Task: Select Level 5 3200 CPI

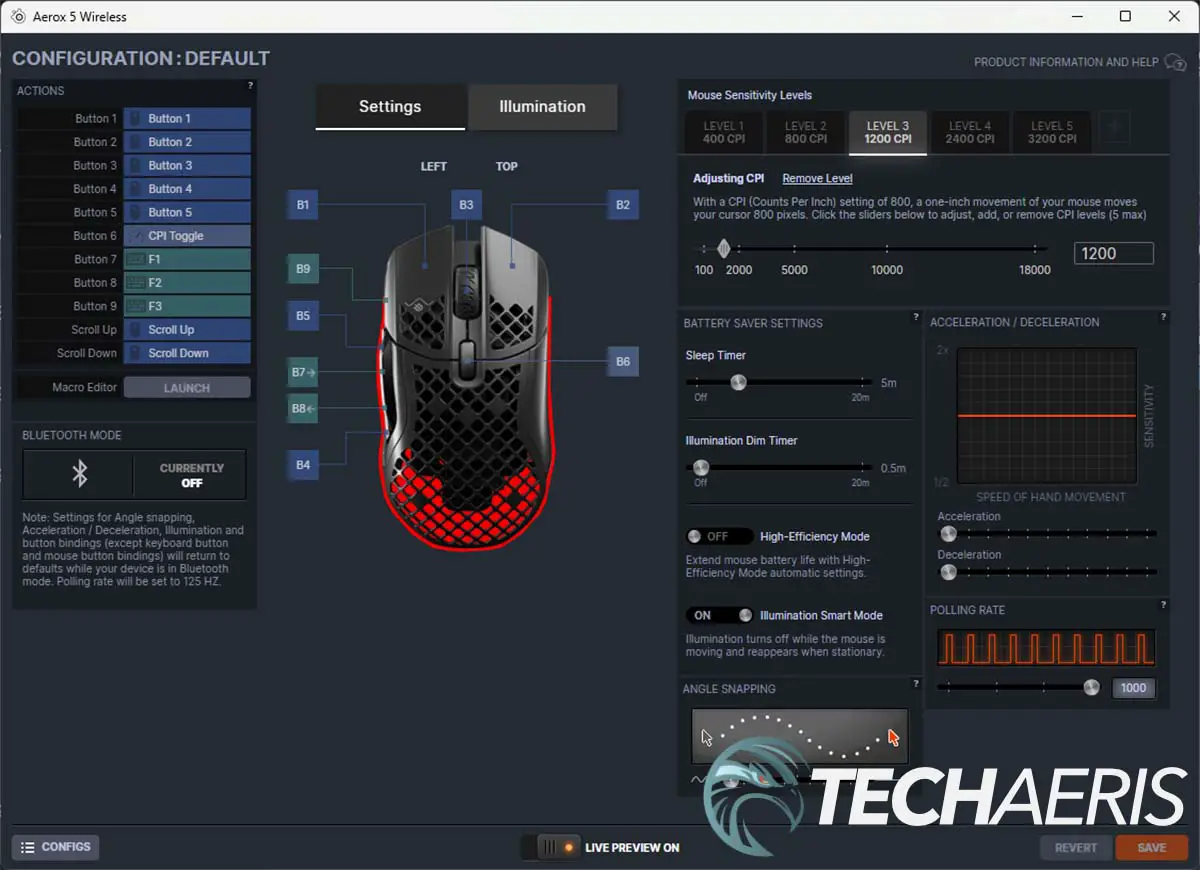Action: 1052,132
